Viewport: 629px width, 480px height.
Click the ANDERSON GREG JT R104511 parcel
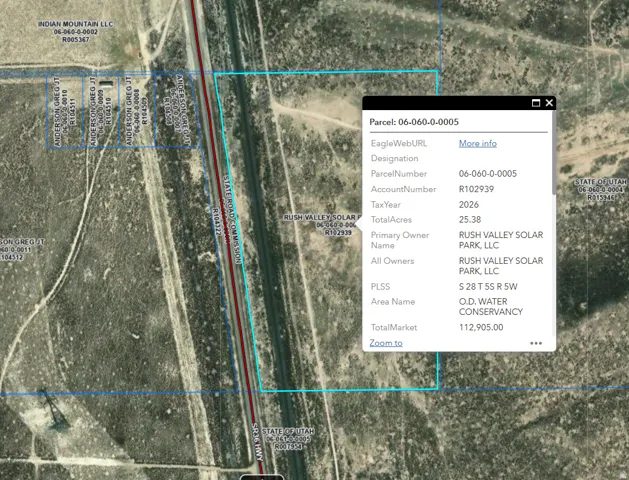pyautogui.click(x=65, y=111)
